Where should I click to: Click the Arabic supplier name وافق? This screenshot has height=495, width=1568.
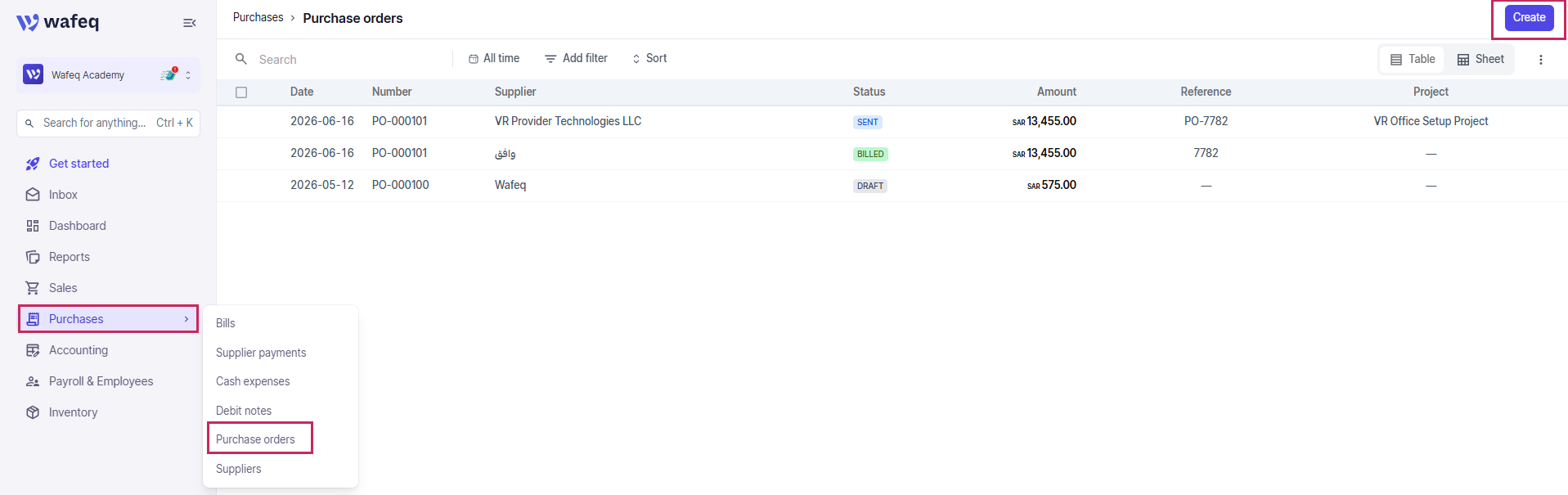click(x=505, y=153)
